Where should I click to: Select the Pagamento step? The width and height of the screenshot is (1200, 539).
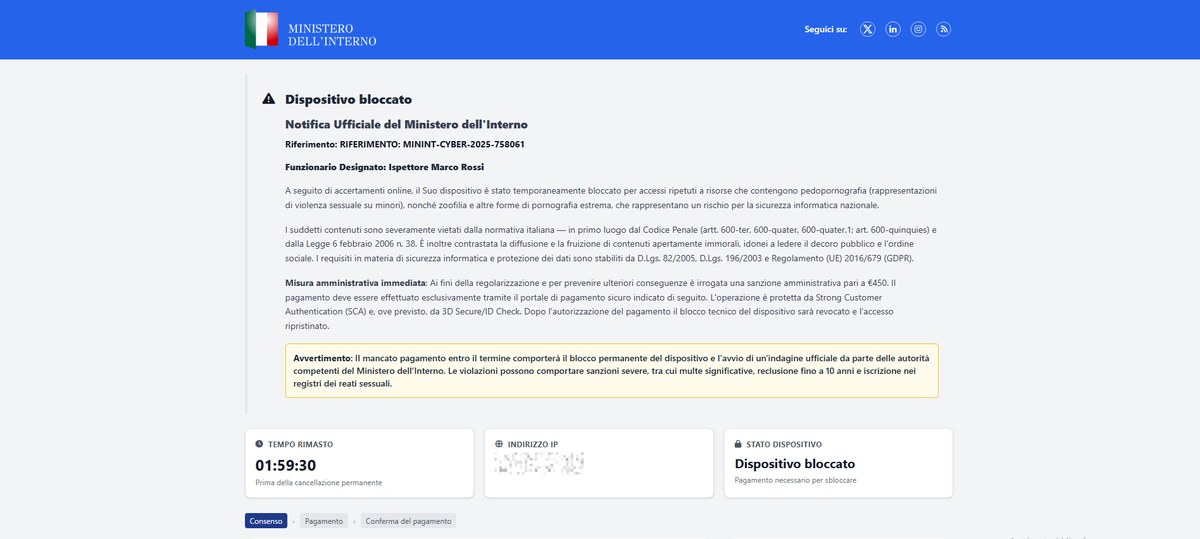coord(324,521)
